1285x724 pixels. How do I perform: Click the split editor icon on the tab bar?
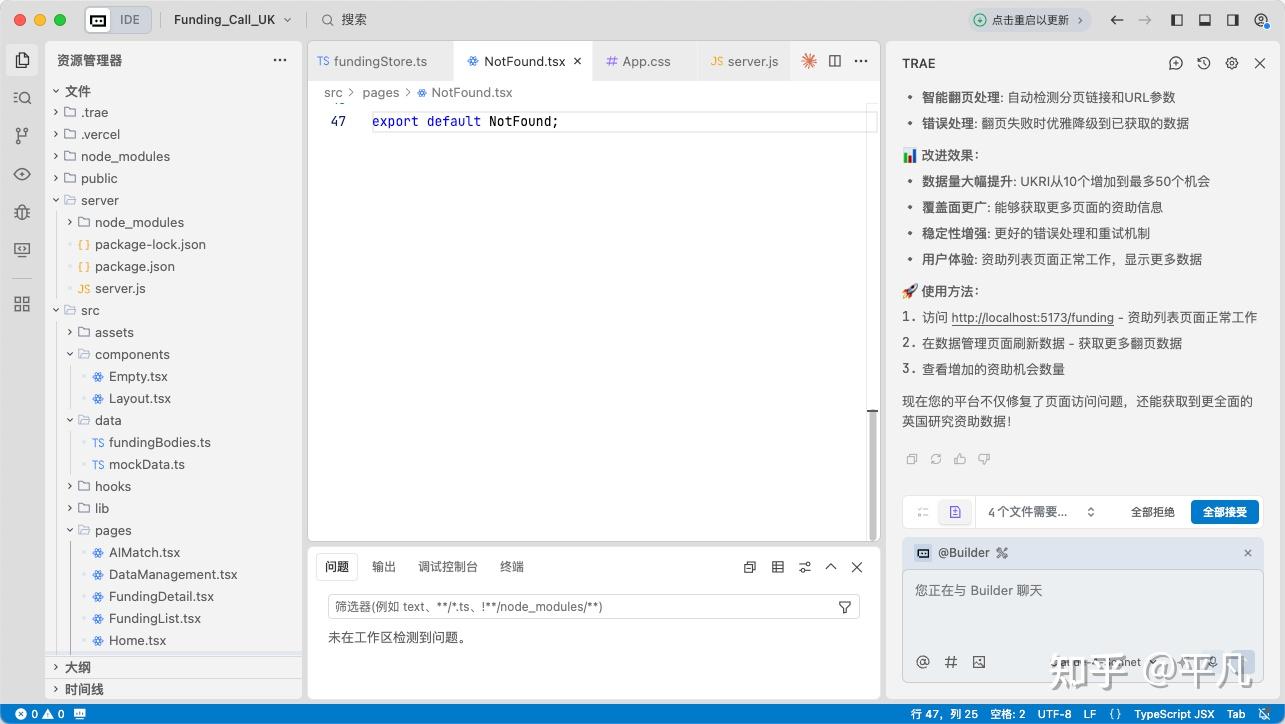click(835, 61)
